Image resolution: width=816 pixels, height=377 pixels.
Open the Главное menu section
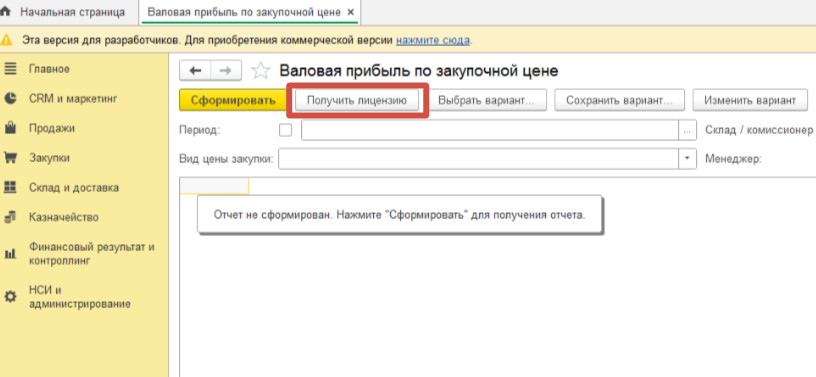pyautogui.click(x=49, y=69)
